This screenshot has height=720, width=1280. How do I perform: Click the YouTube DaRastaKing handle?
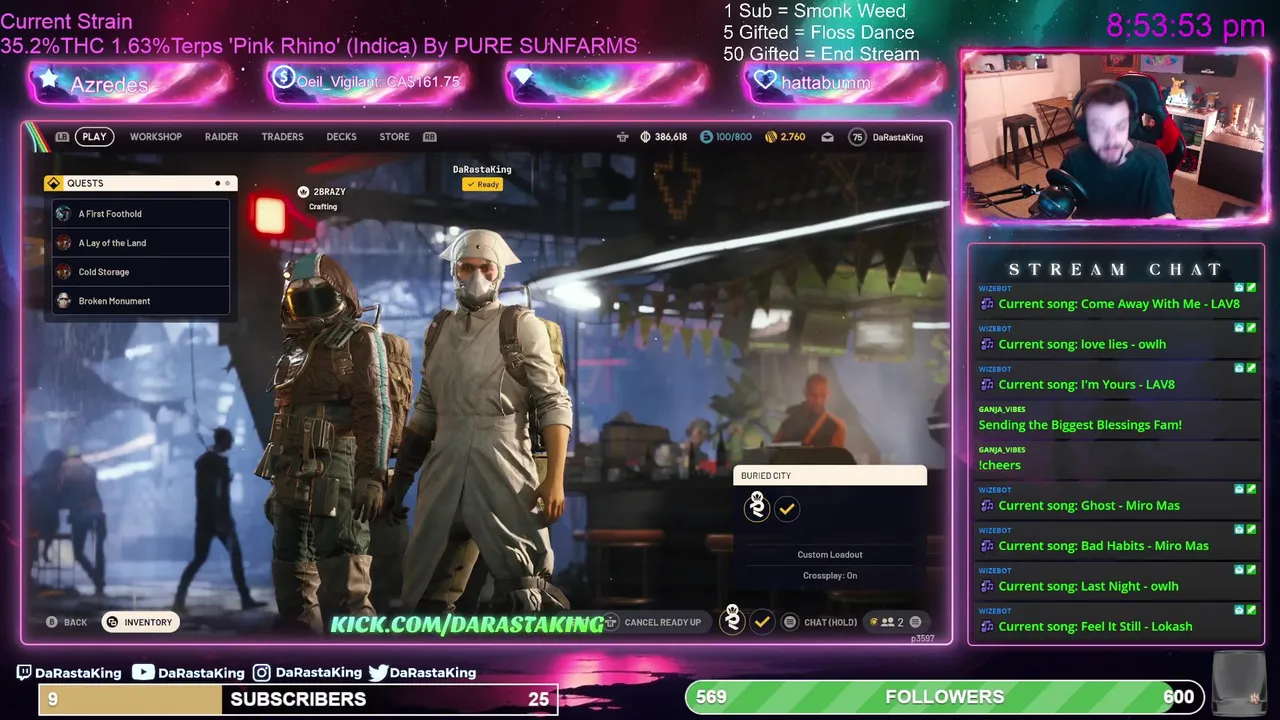click(189, 673)
